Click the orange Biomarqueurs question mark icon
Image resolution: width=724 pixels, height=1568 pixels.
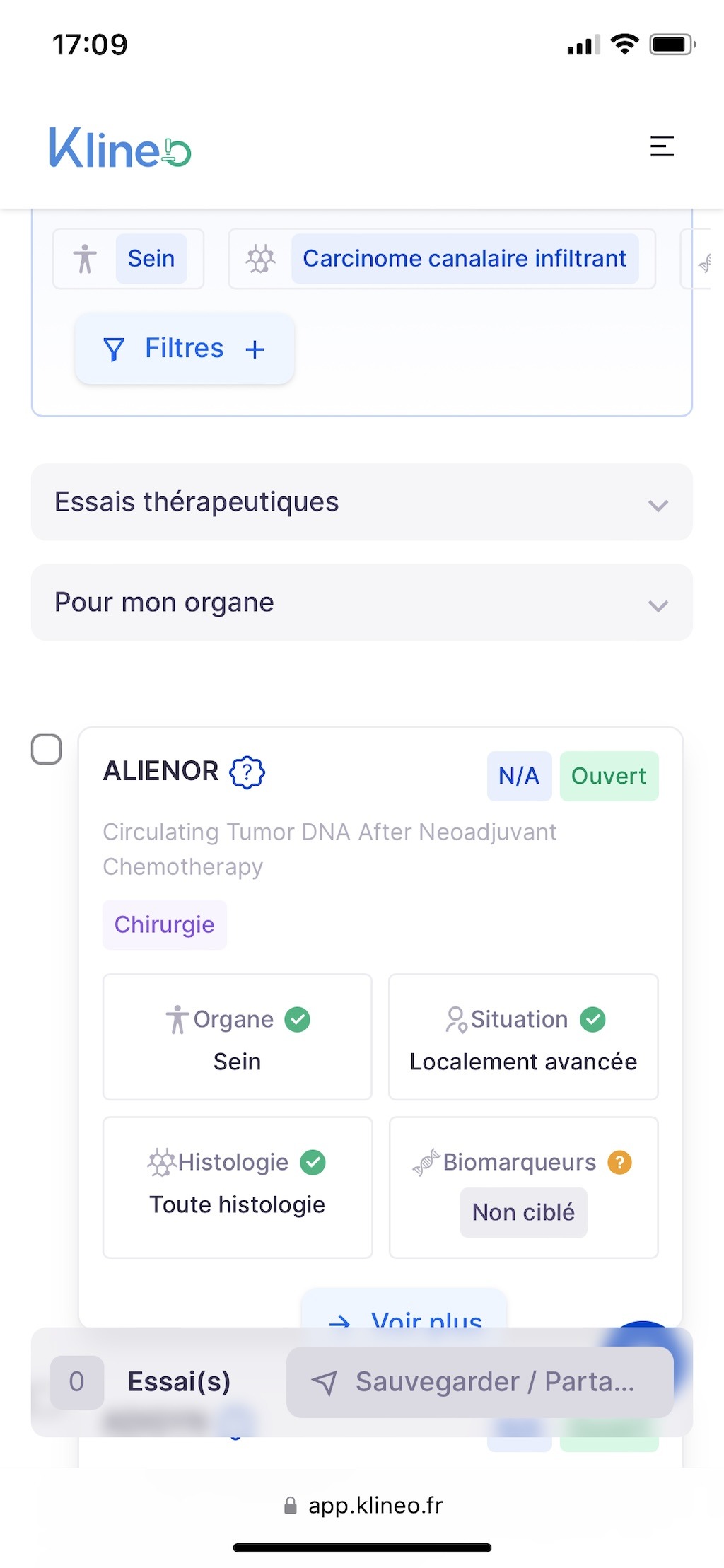[620, 1162]
